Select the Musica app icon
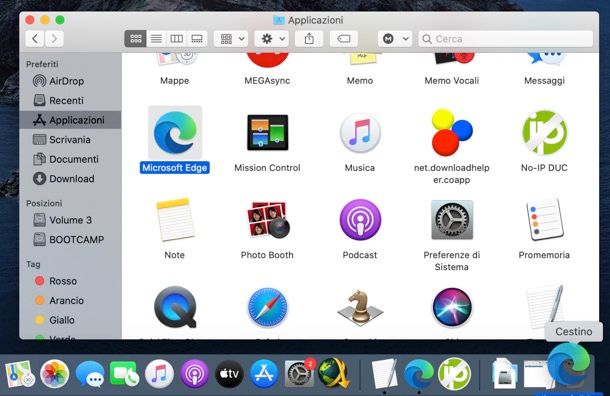 360,133
